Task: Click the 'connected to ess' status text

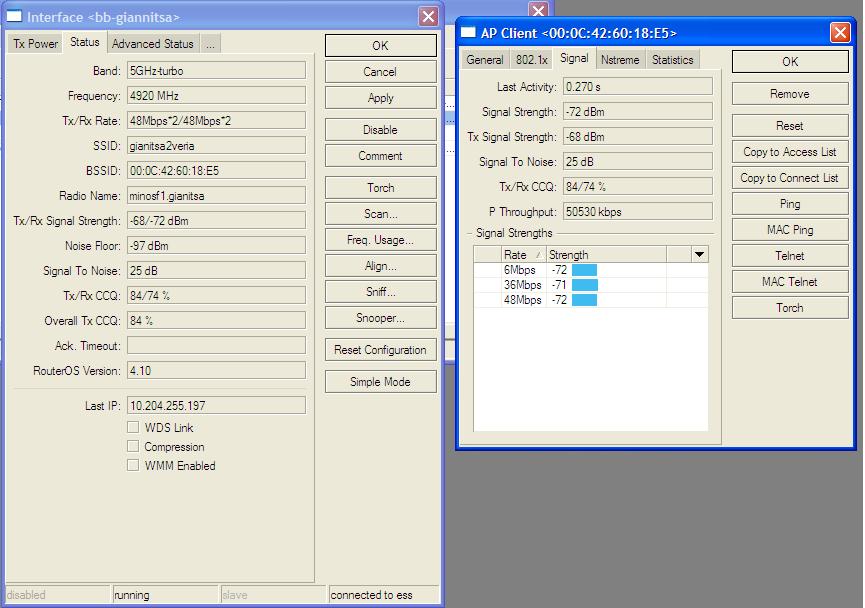Action: (371, 595)
